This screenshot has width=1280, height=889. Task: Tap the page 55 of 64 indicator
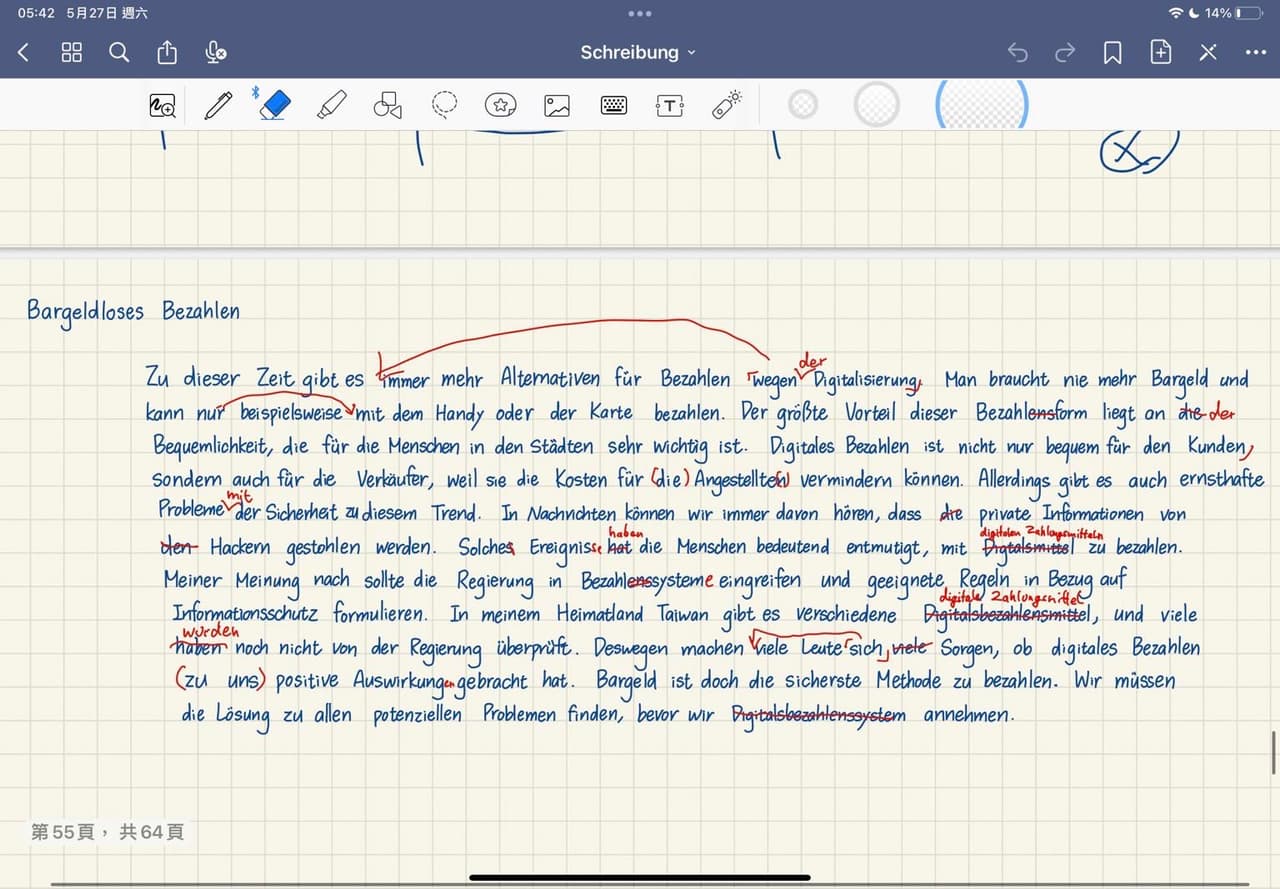tap(108, 831)
